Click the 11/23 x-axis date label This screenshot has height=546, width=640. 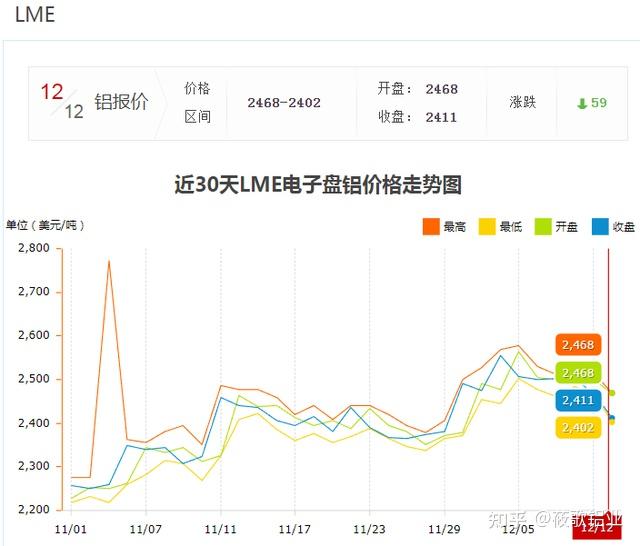point(369,530)
